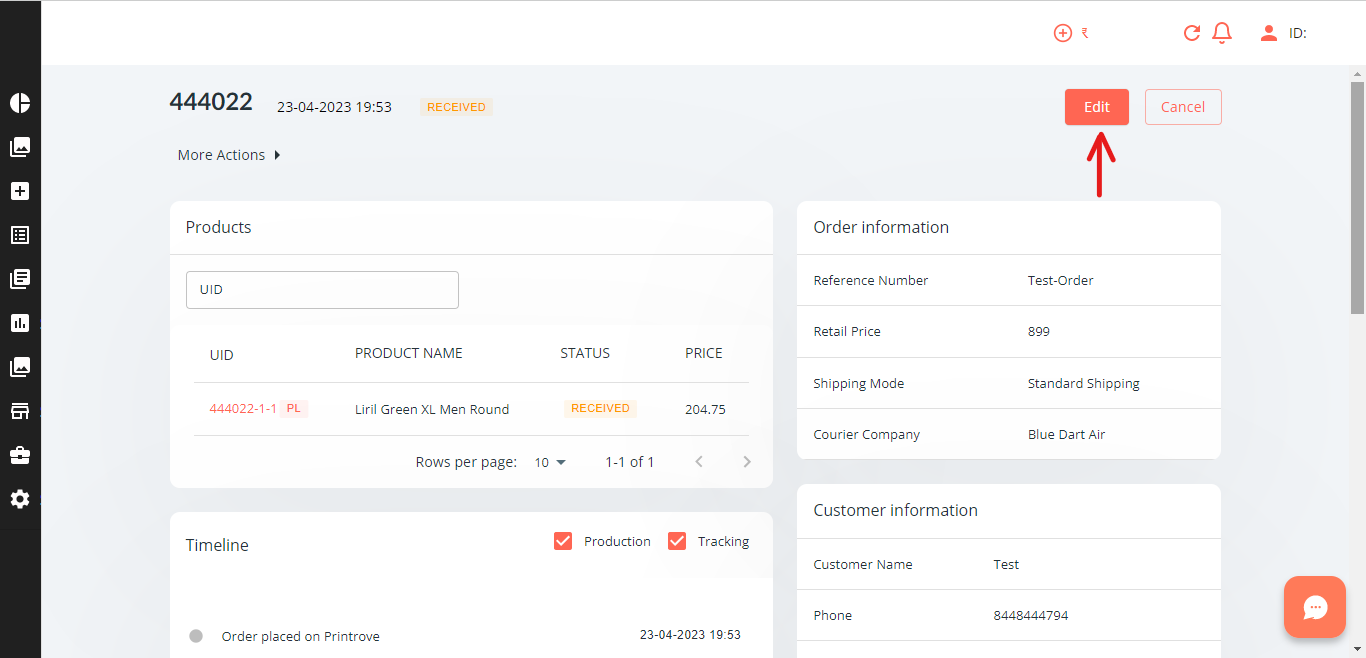
Task: Click the PRODUCT NAME column header
Action: click(409, 353)
